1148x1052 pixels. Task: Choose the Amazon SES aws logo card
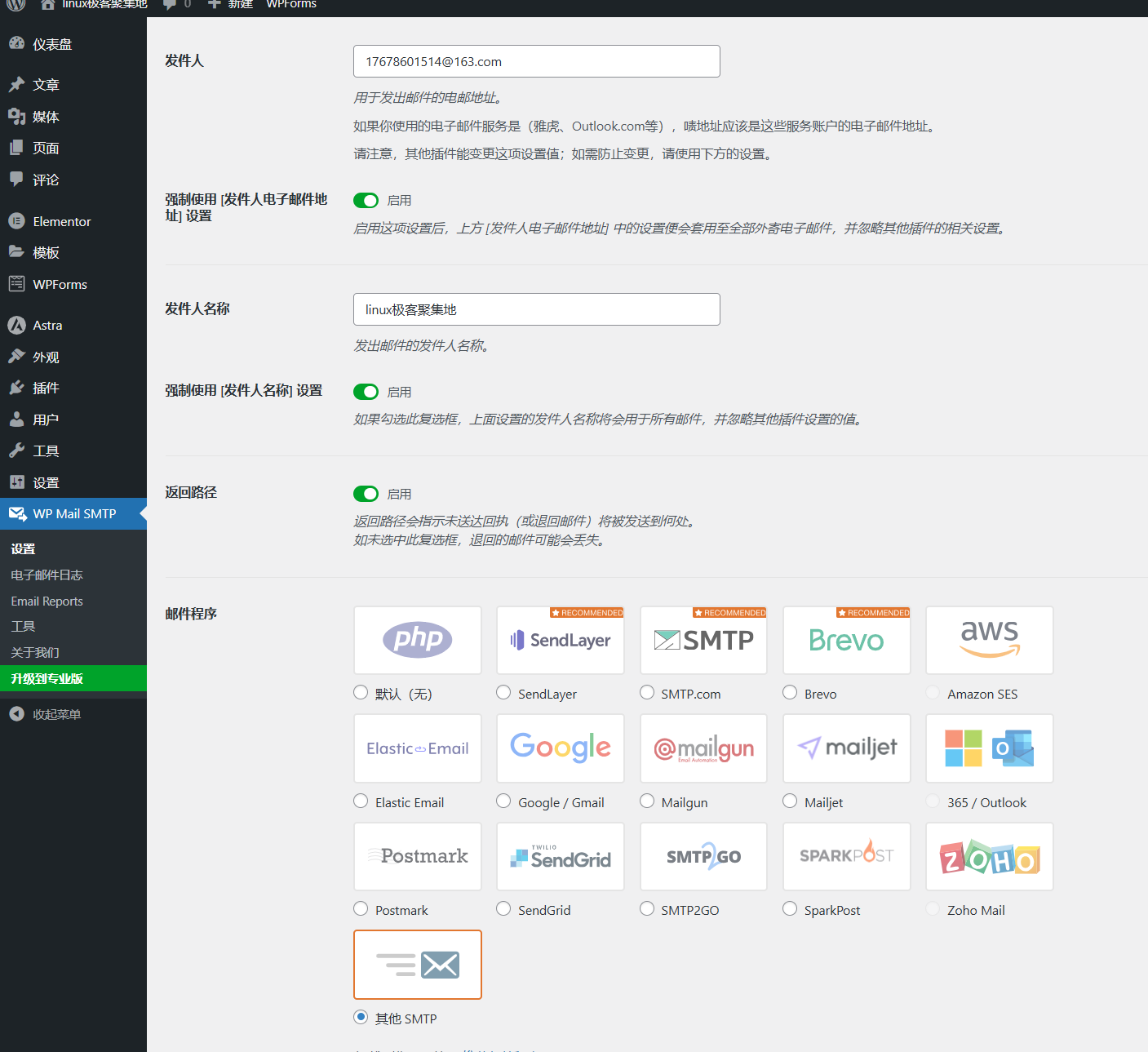point(990,640)
